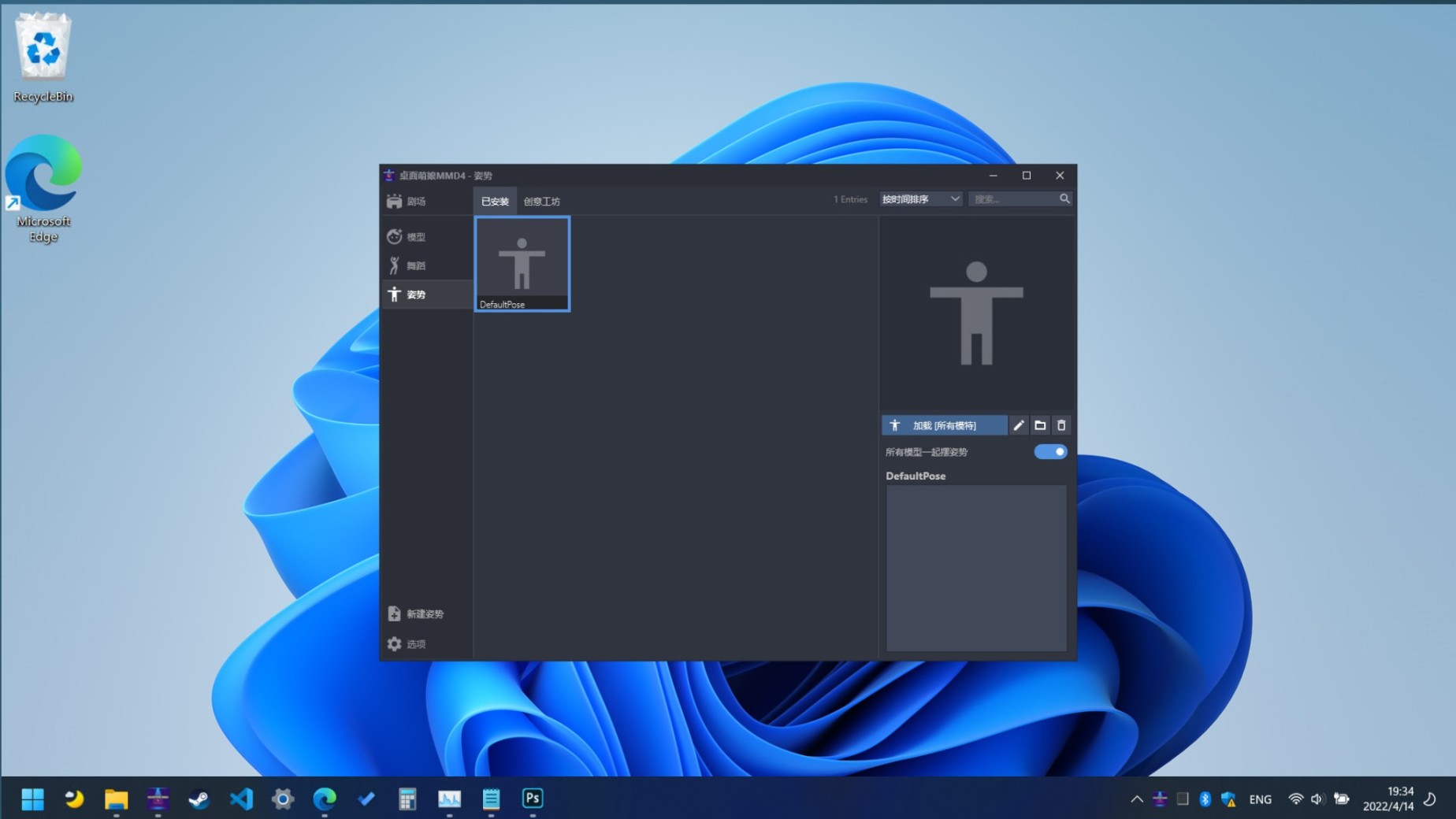Click the volume speaker tray icon
1456x819 pixels.
click(x=1317, y=799)
